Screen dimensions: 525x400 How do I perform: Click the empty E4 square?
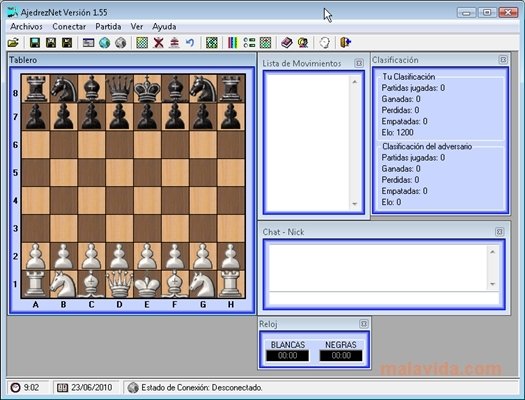[x=147, y=201]
